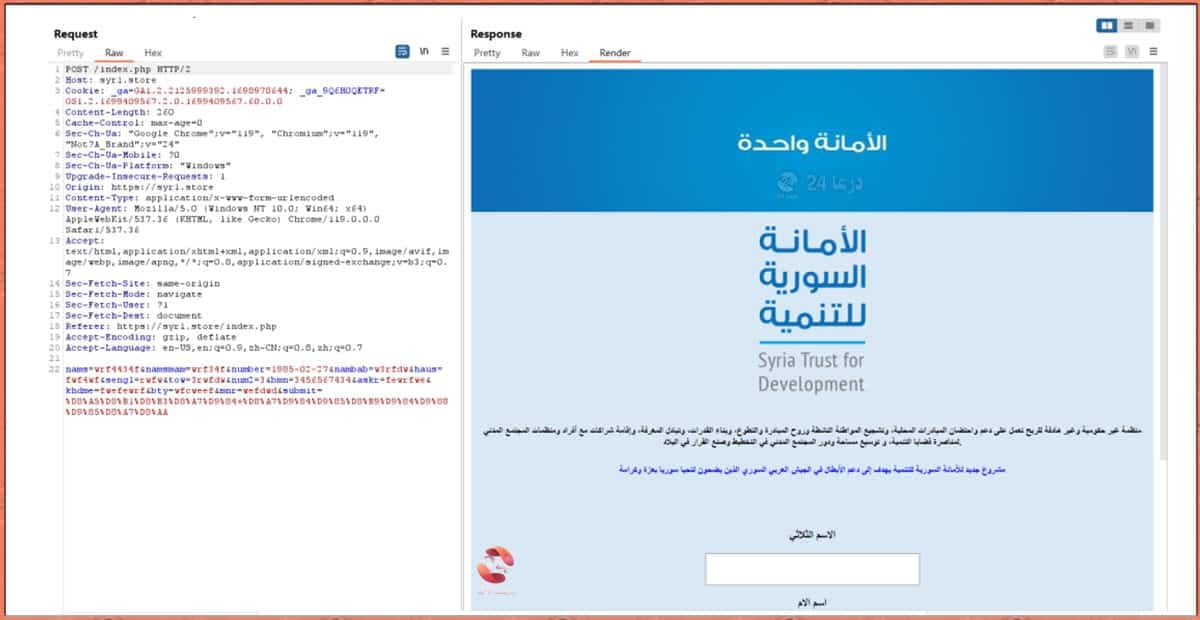Toggle off the active side-by-side view button
1200x620 pixels.
click(x=1106, y=26)
